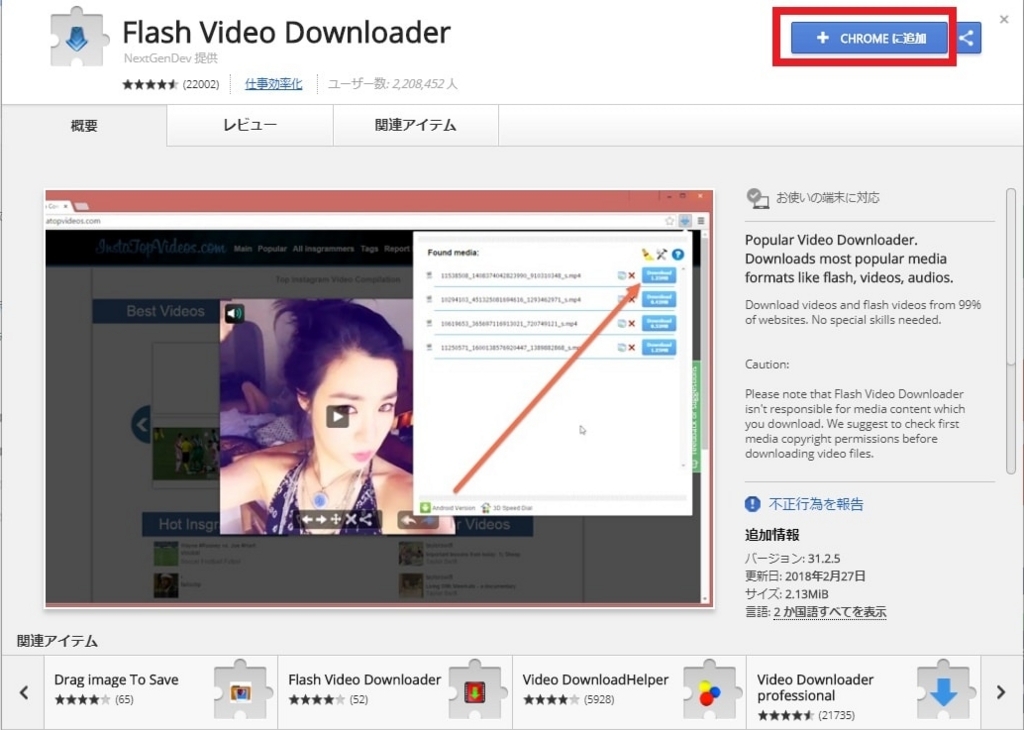The width and height of the screenshot is (1024, 730).
Task: Click the サイズ: 2.13MiB text
Action: coord(786,594)
